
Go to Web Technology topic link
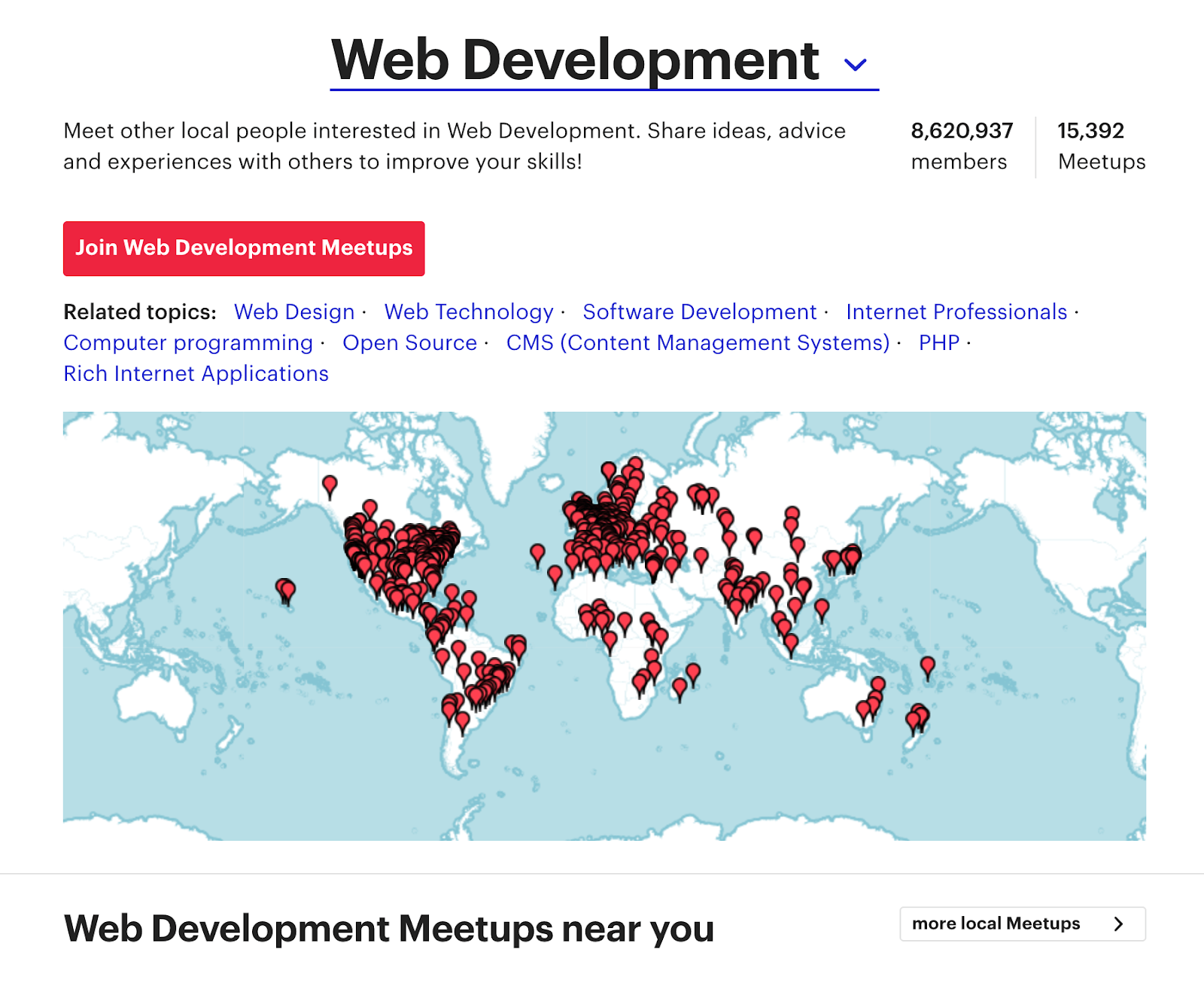(x=468, y=312)
